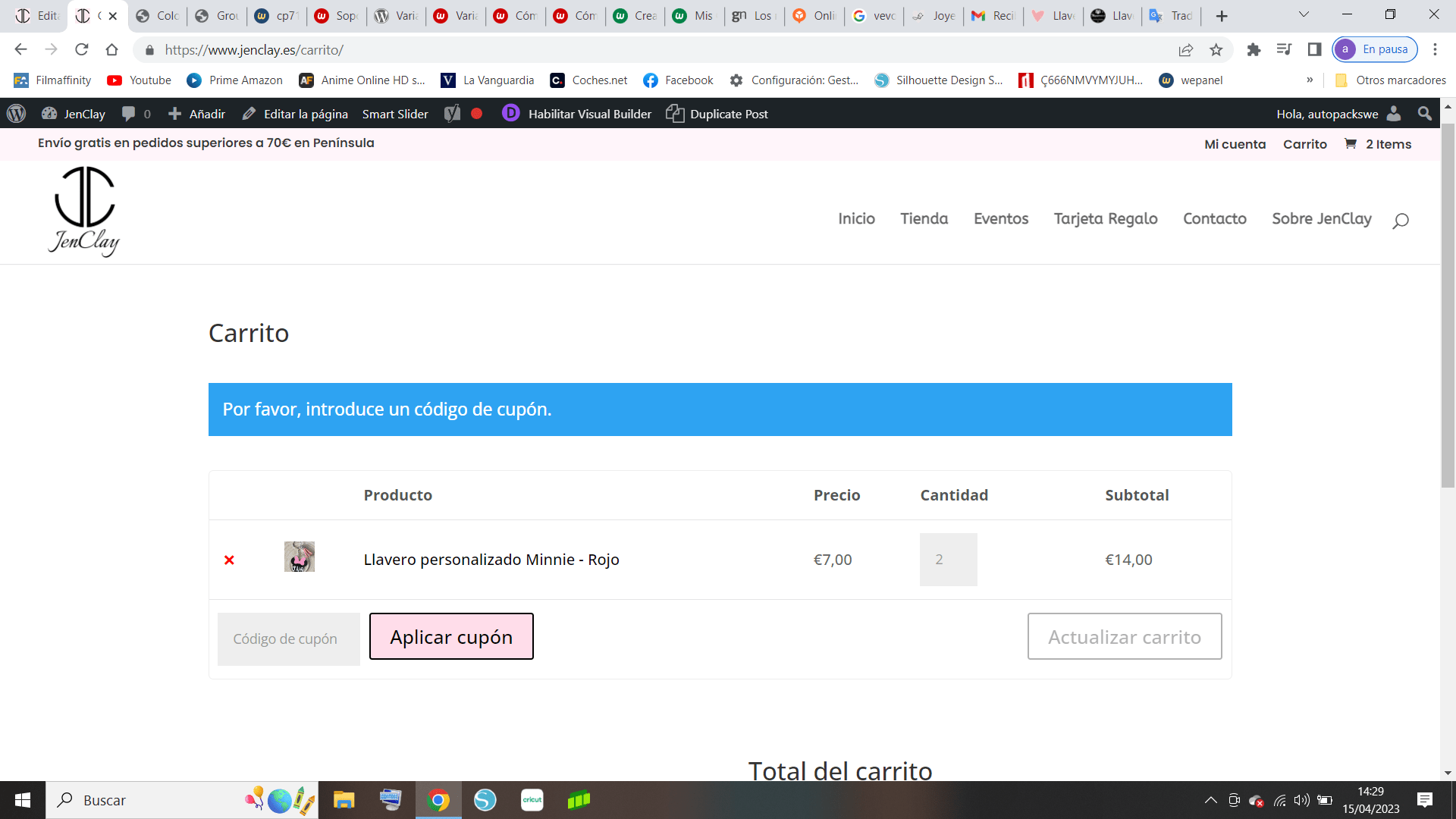Viewport: 1456px width, 819px height.
Task: Open Cricut app from taskbar
Action: pyautogui.click(x=532, y=800)
